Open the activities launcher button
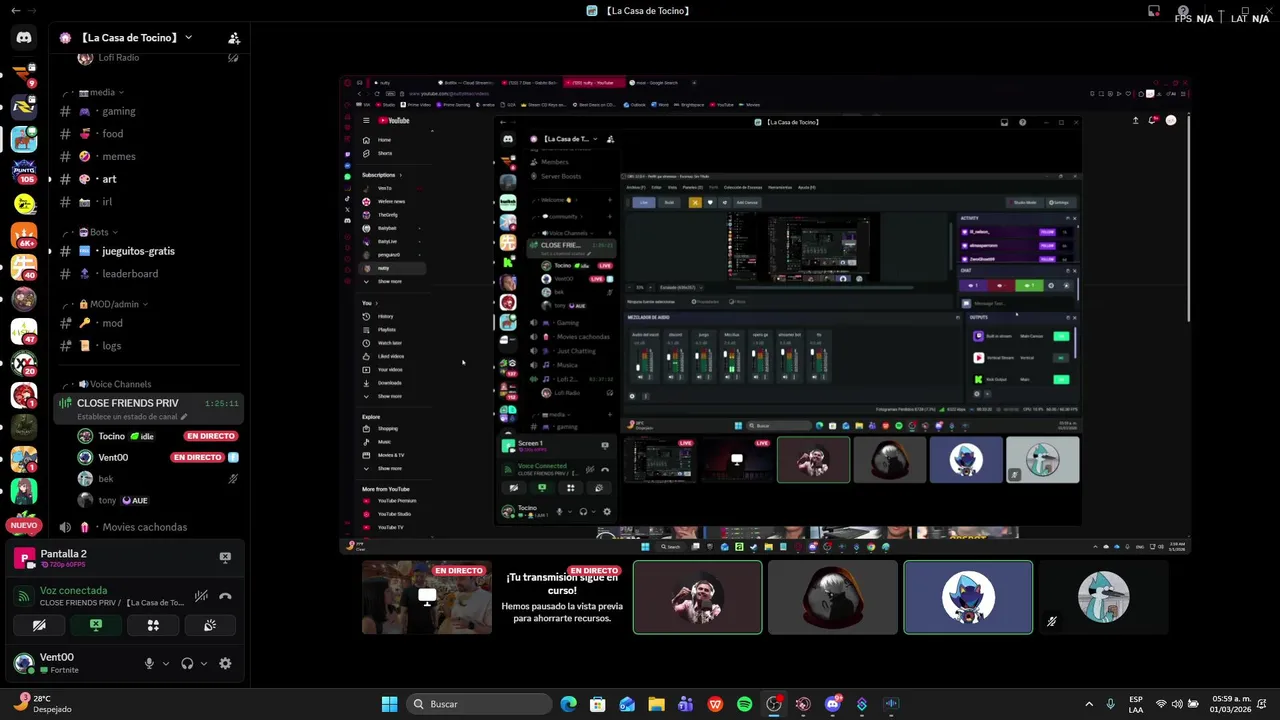 click(153, 625)
